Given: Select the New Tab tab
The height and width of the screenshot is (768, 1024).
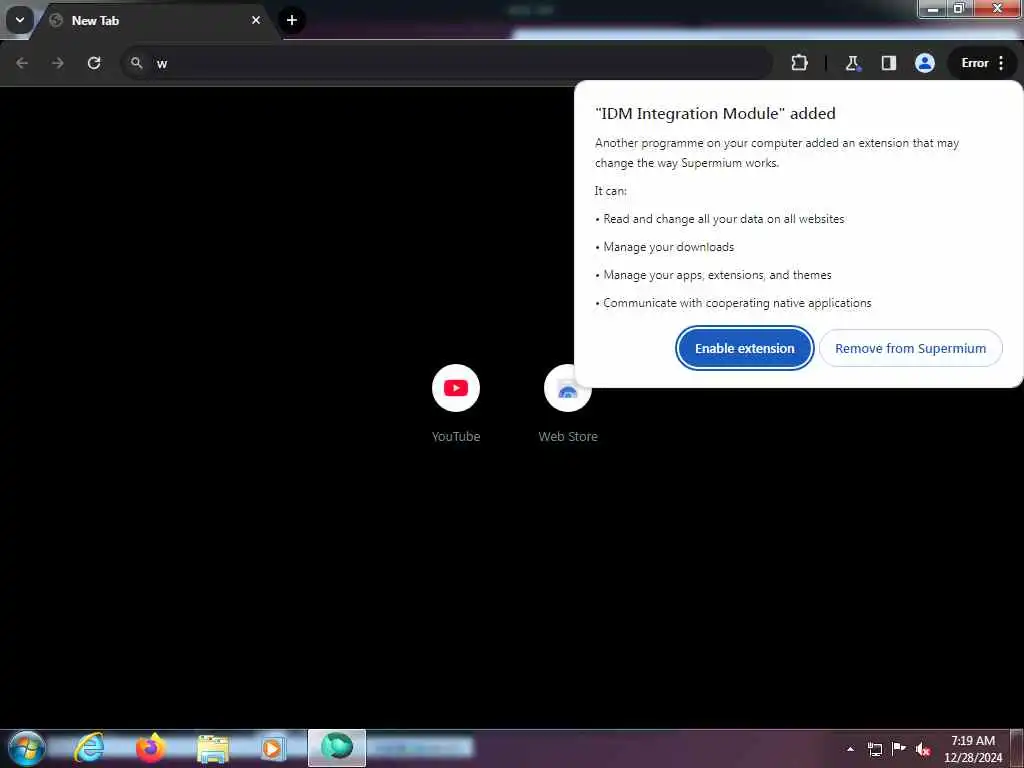Looking at the screenshot, I should [157, 21].
